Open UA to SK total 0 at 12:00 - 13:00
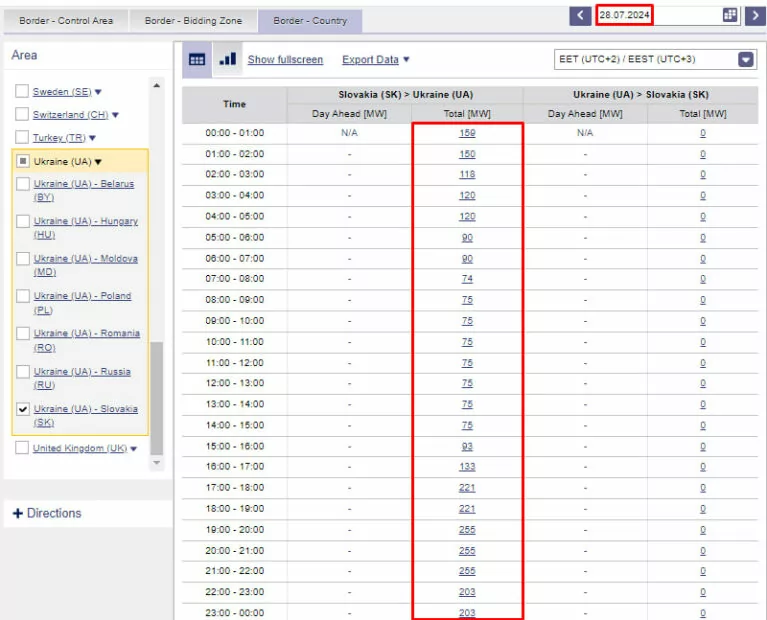This screenshot has width=767, height=620. tap(702, 383)
